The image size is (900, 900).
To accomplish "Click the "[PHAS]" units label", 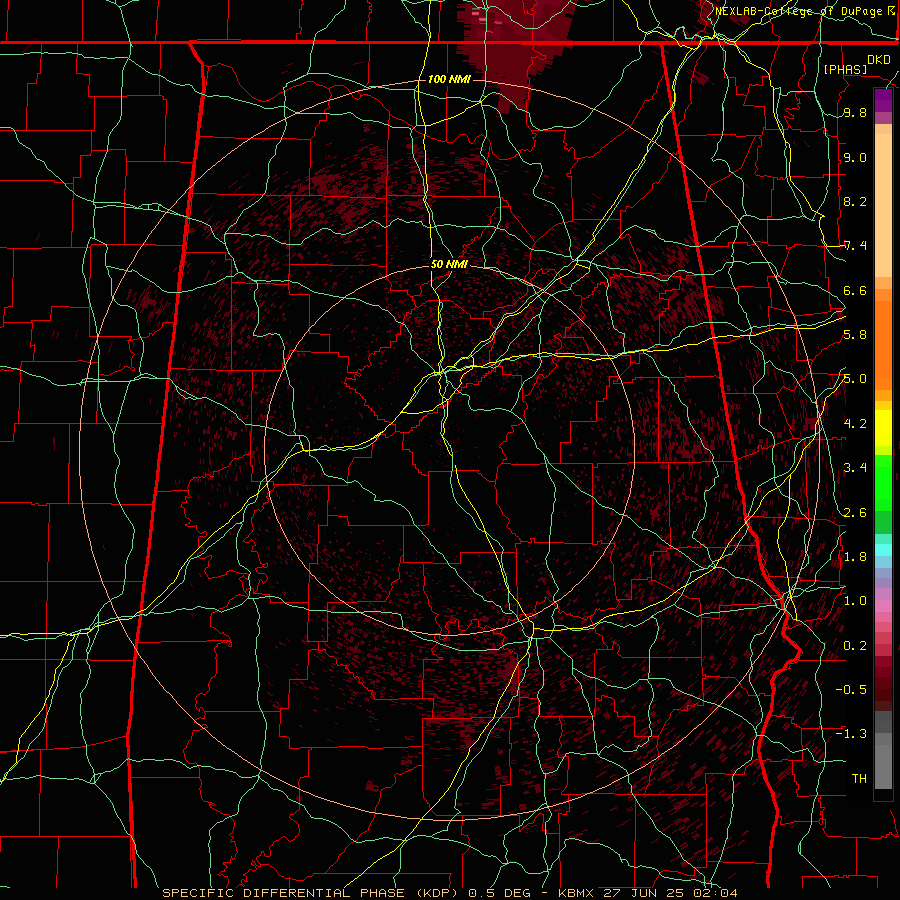I will coord(845,69).
